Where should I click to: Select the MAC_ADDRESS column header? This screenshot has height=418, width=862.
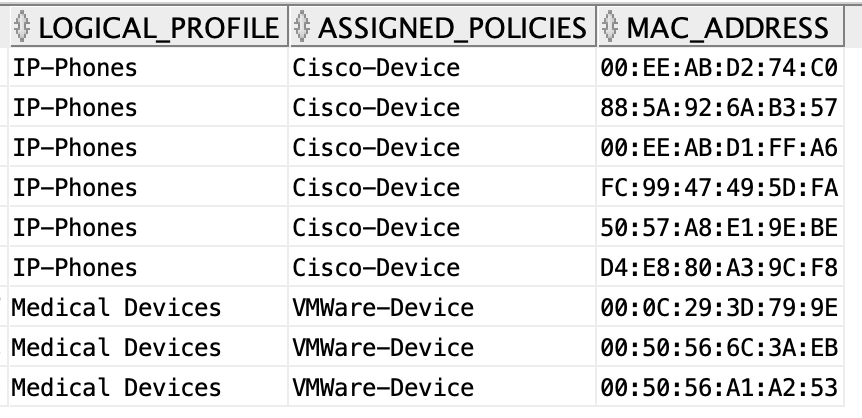click(x=721, y=26)
